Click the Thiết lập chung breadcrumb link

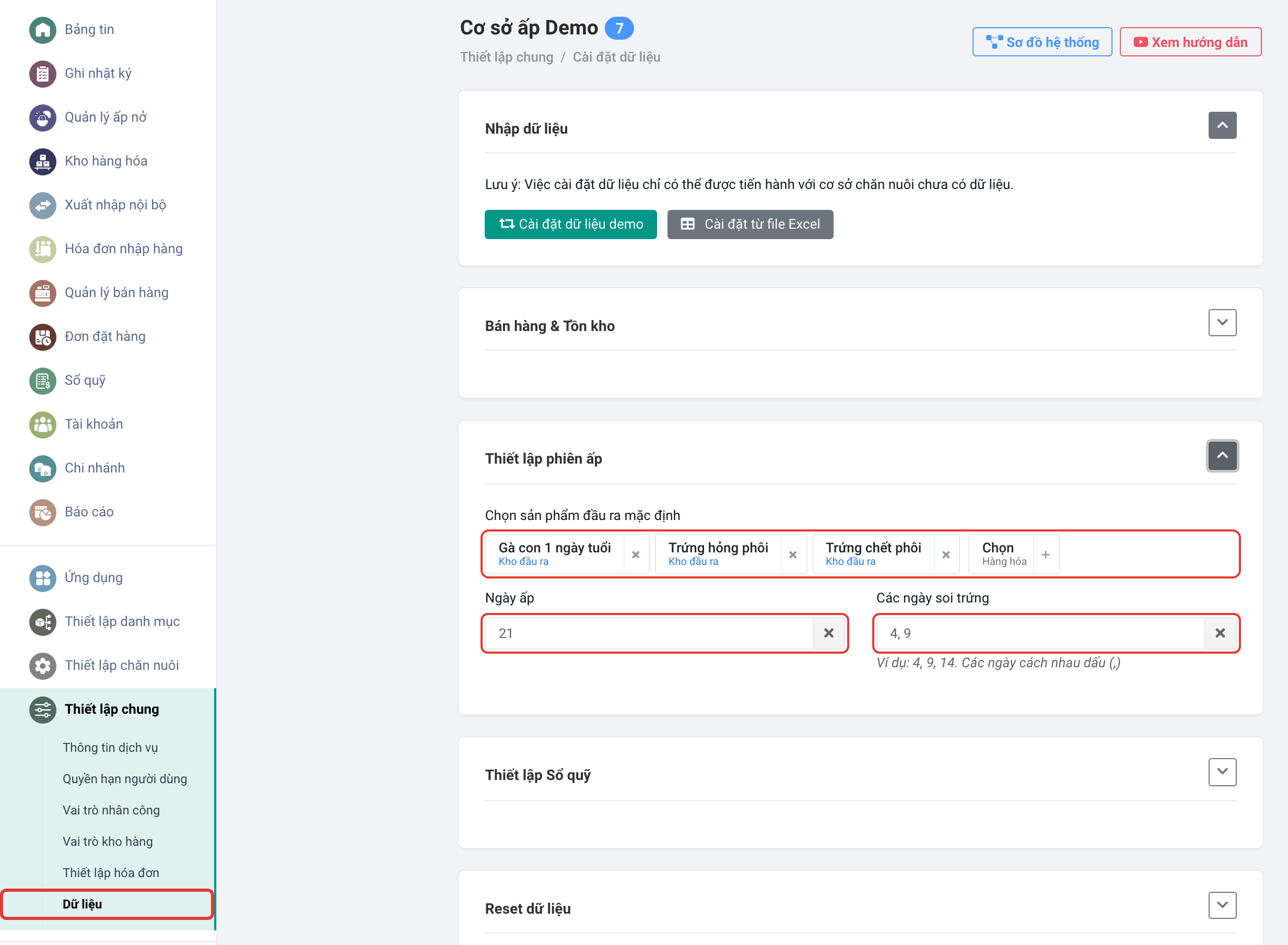pyautogui.click(x=507, y=57)
